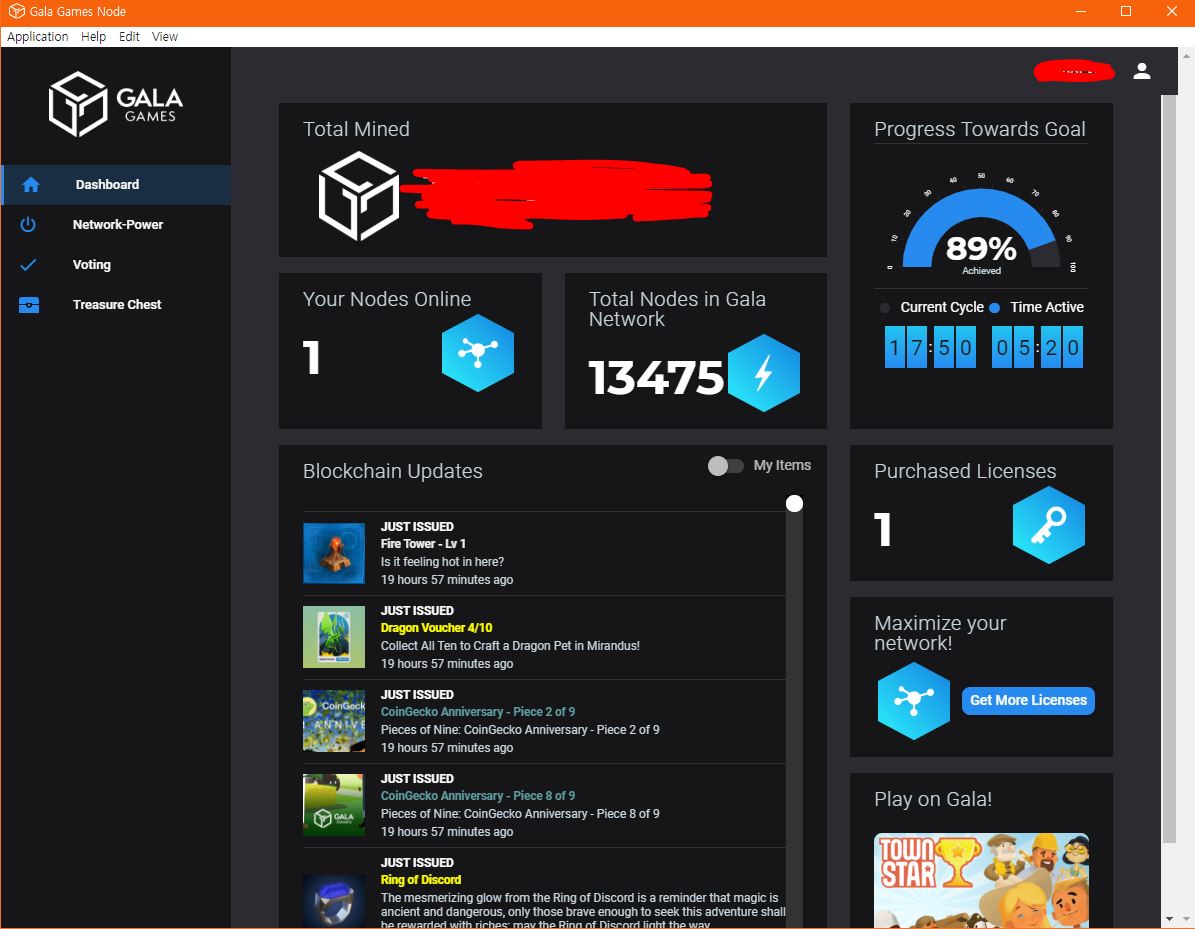Toggle the My Items switch
This screenshot has width=1195, height=929.
[725, 466]
